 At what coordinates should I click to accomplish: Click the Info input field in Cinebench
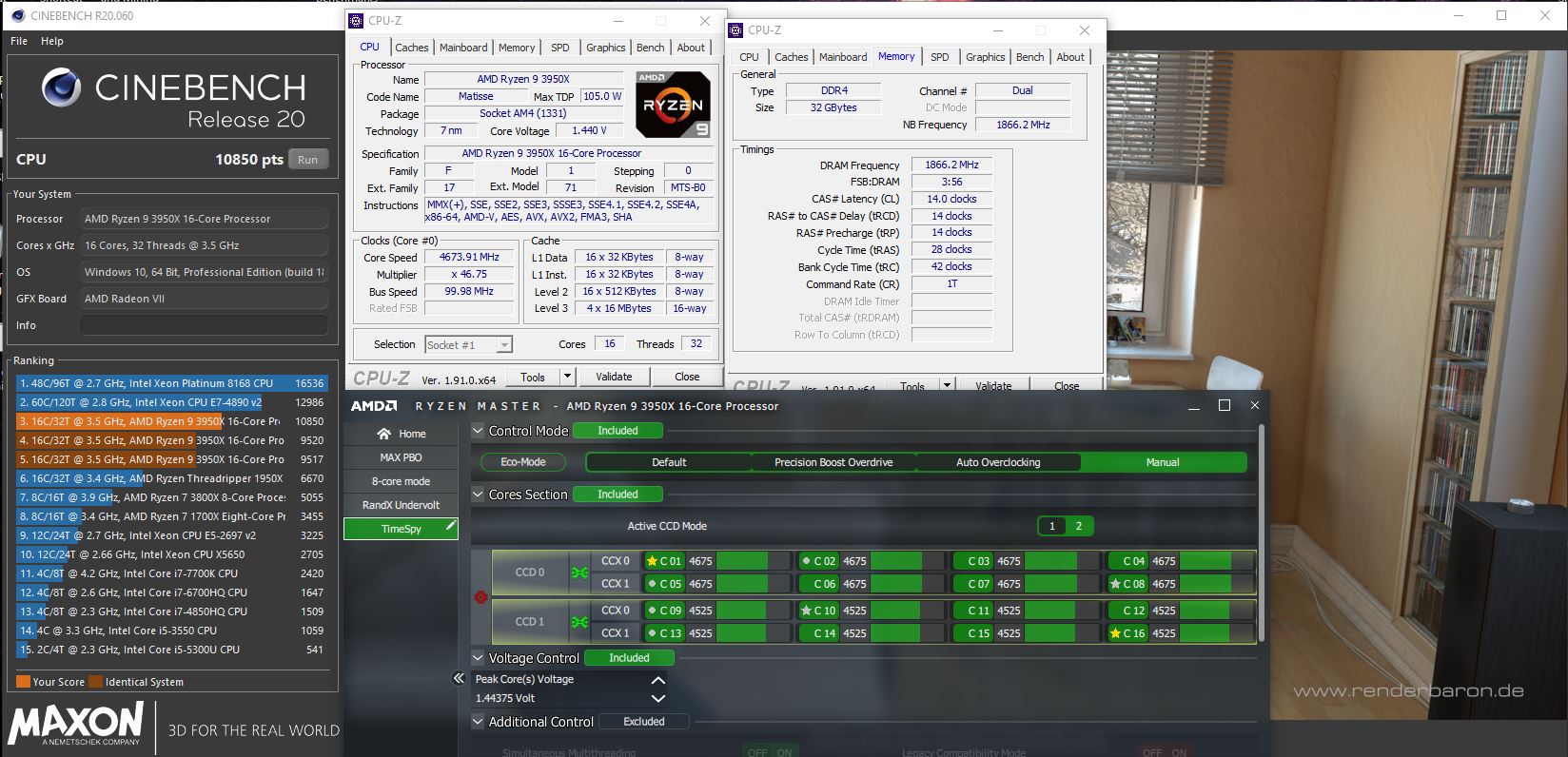tap(204, 325)
